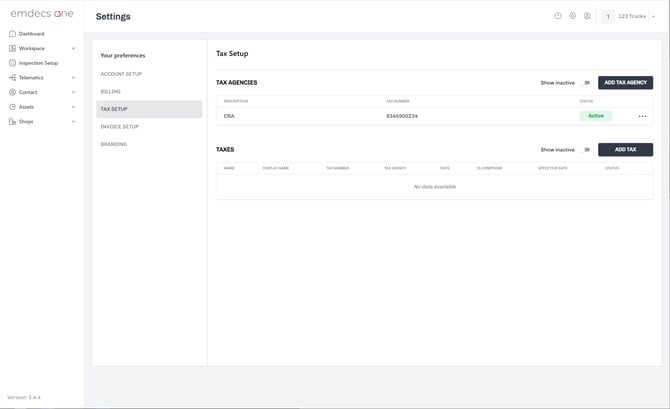Viewport: 670px width, 409px height.
Task: Click the Name column header in Taxes table
Action: [x=229, y=168]
